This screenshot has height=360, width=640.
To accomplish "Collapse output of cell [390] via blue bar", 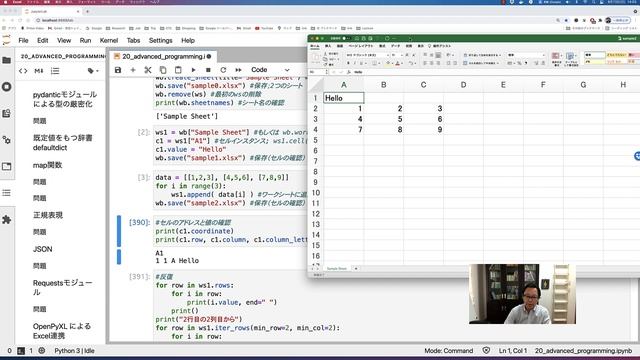I will (x=119, y=257).
